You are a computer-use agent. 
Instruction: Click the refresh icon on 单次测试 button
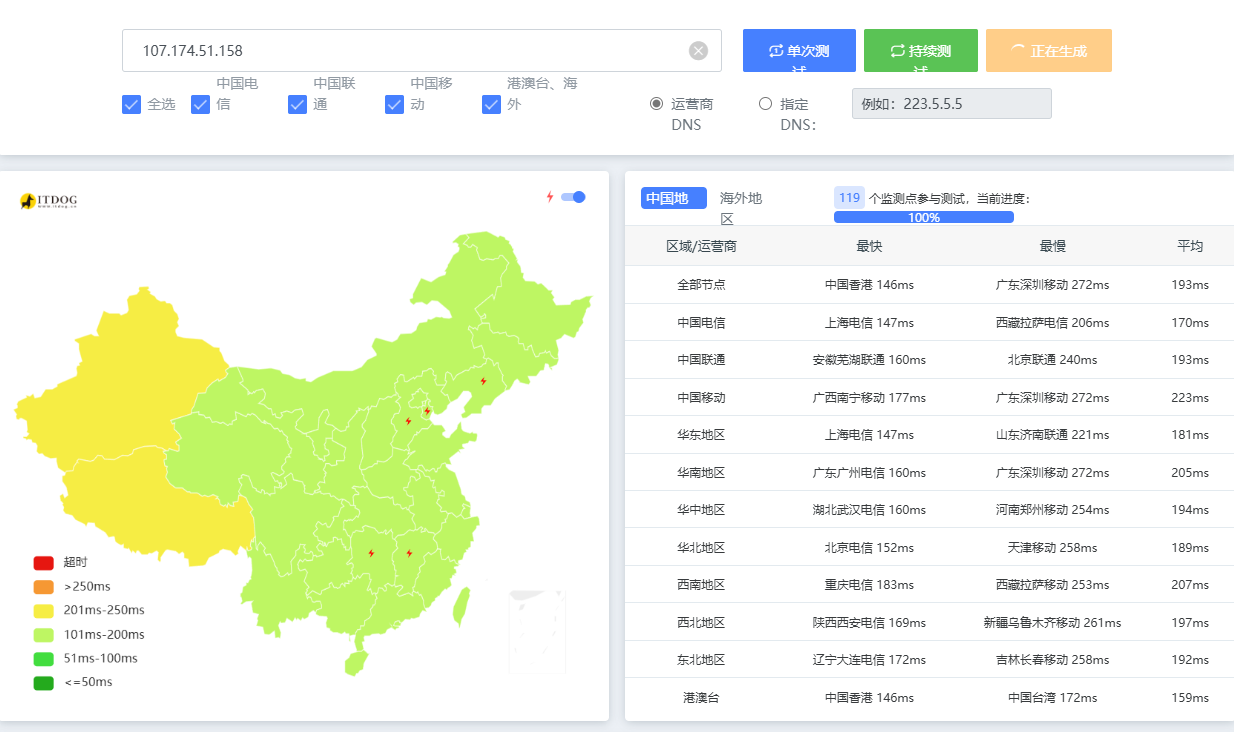[x=774, y=47]
